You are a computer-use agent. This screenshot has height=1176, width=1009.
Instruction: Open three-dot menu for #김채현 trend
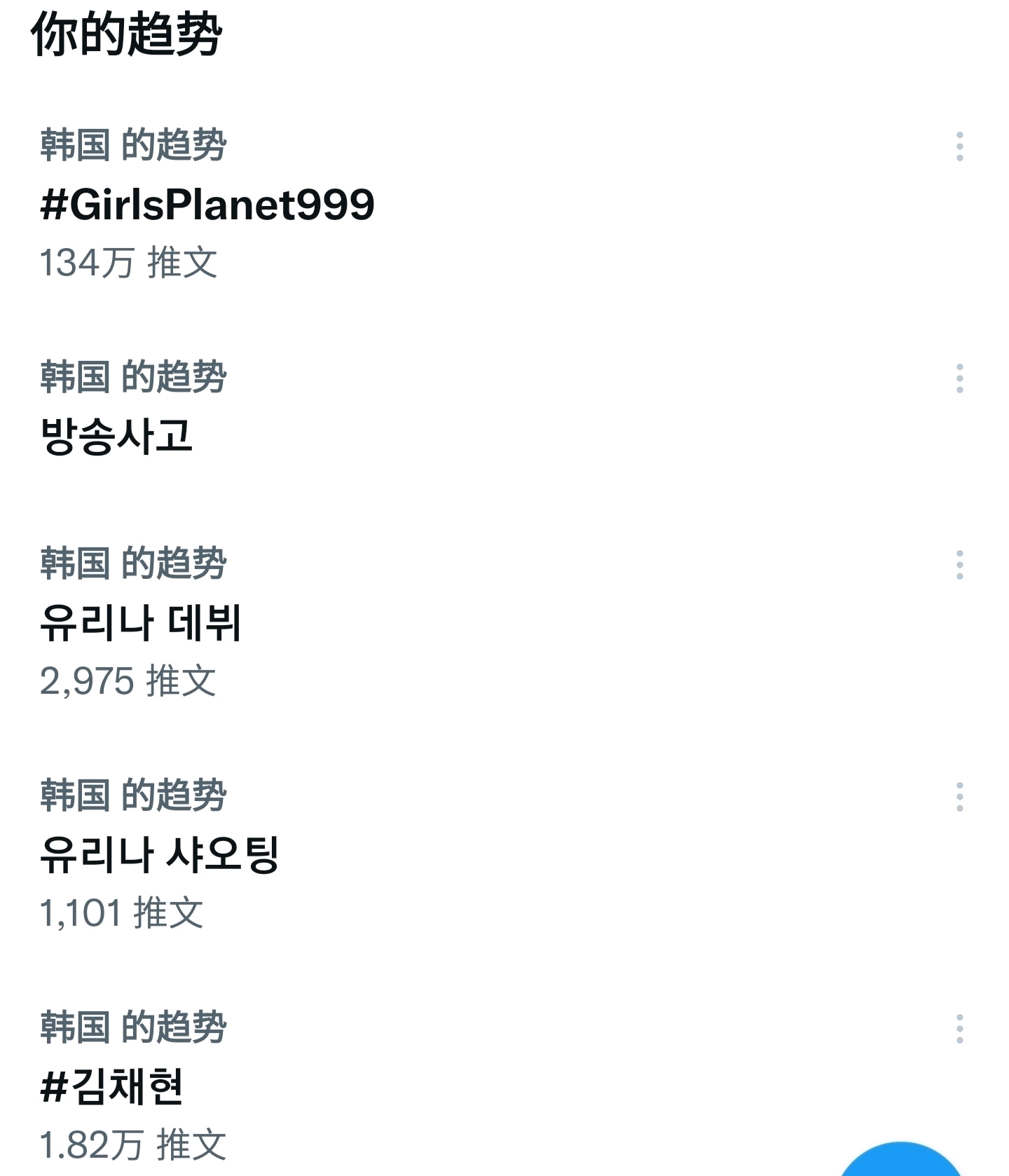[959, 1029]
